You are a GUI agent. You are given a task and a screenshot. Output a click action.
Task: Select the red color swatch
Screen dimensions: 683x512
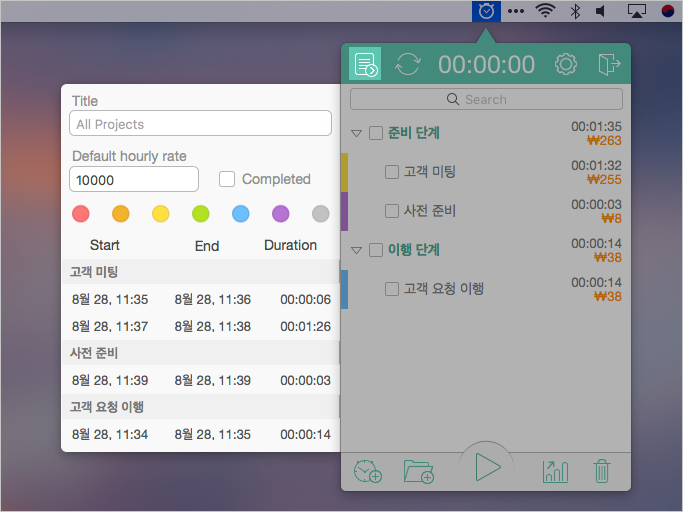[x=81, y=214]
